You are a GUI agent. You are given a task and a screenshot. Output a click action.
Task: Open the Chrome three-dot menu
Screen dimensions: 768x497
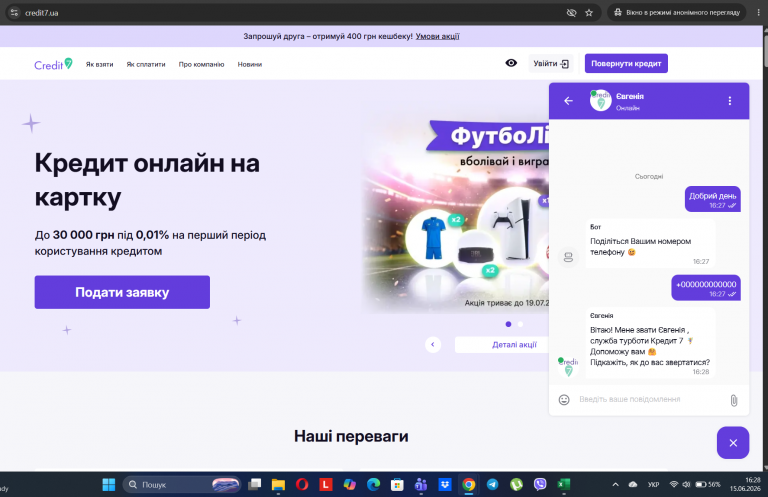758,13
